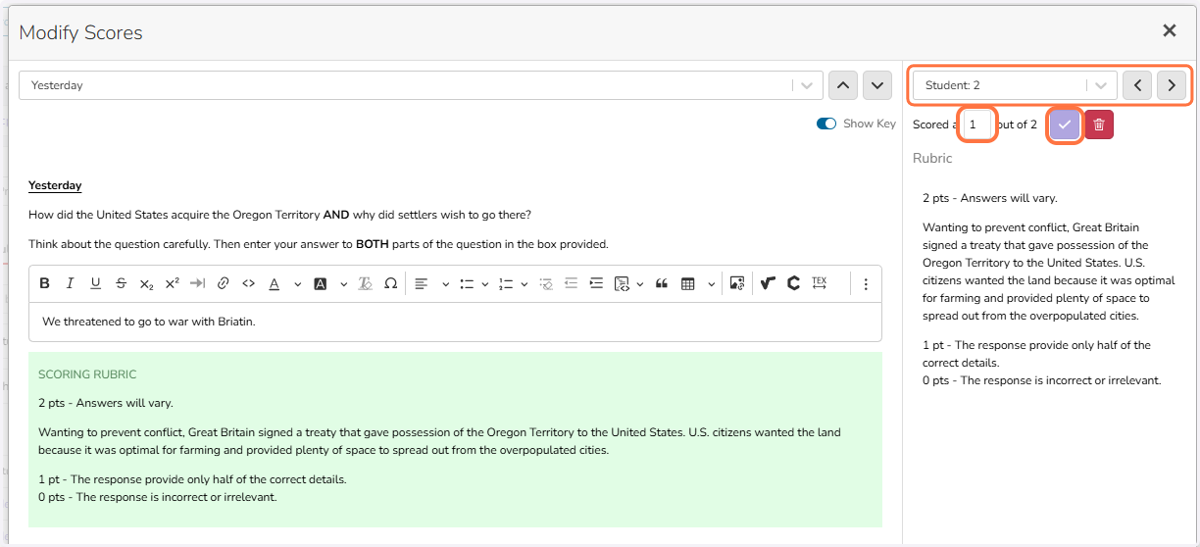Viewport: 1200px width, 547px height.
Task: Insert a block quote
Action: [661, 284]
